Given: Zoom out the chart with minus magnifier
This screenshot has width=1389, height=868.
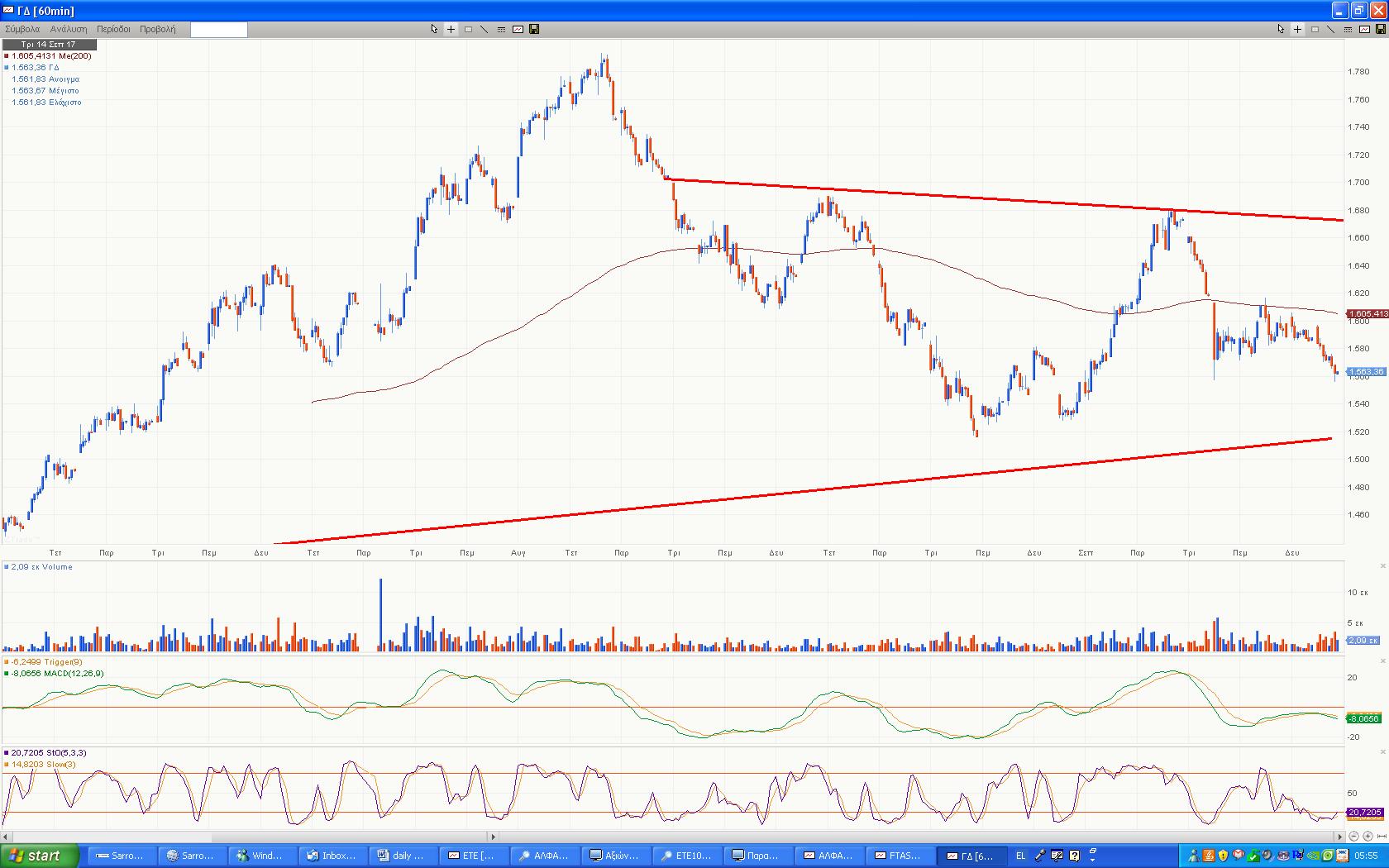Looking at the screenshot, I should 1354,837.
